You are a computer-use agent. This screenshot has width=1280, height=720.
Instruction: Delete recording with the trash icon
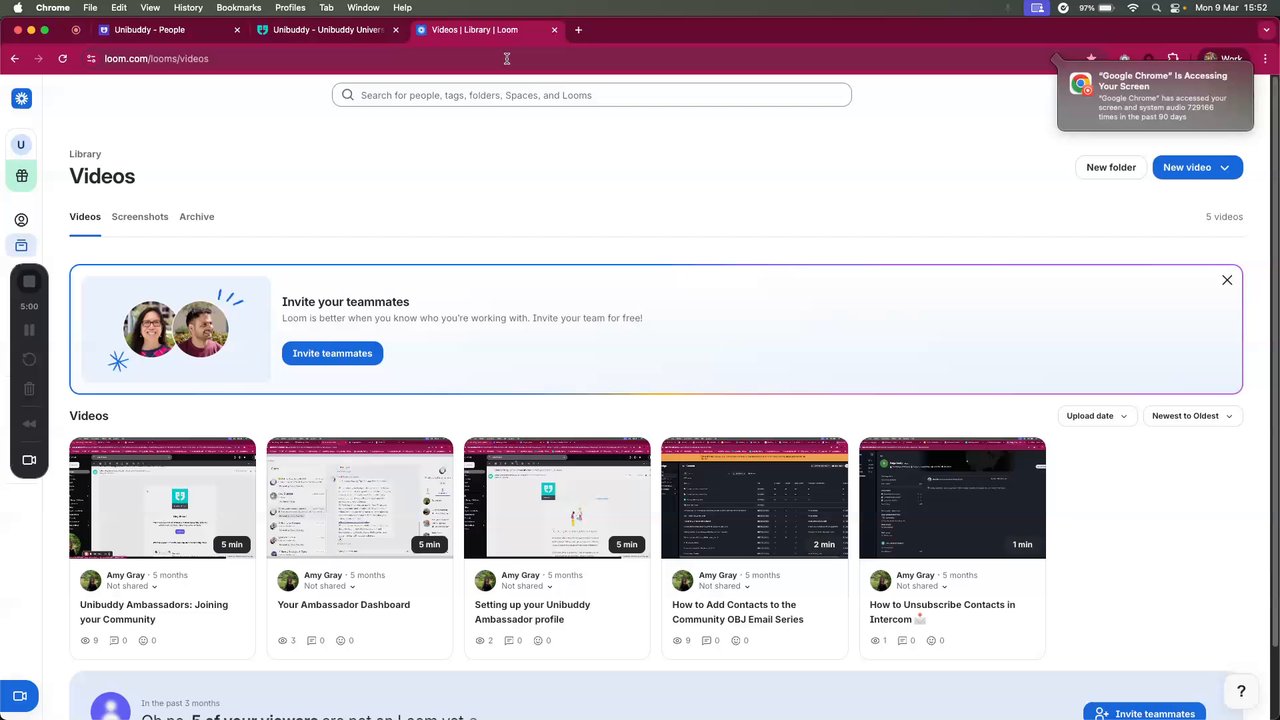click(x=29, y=389)
